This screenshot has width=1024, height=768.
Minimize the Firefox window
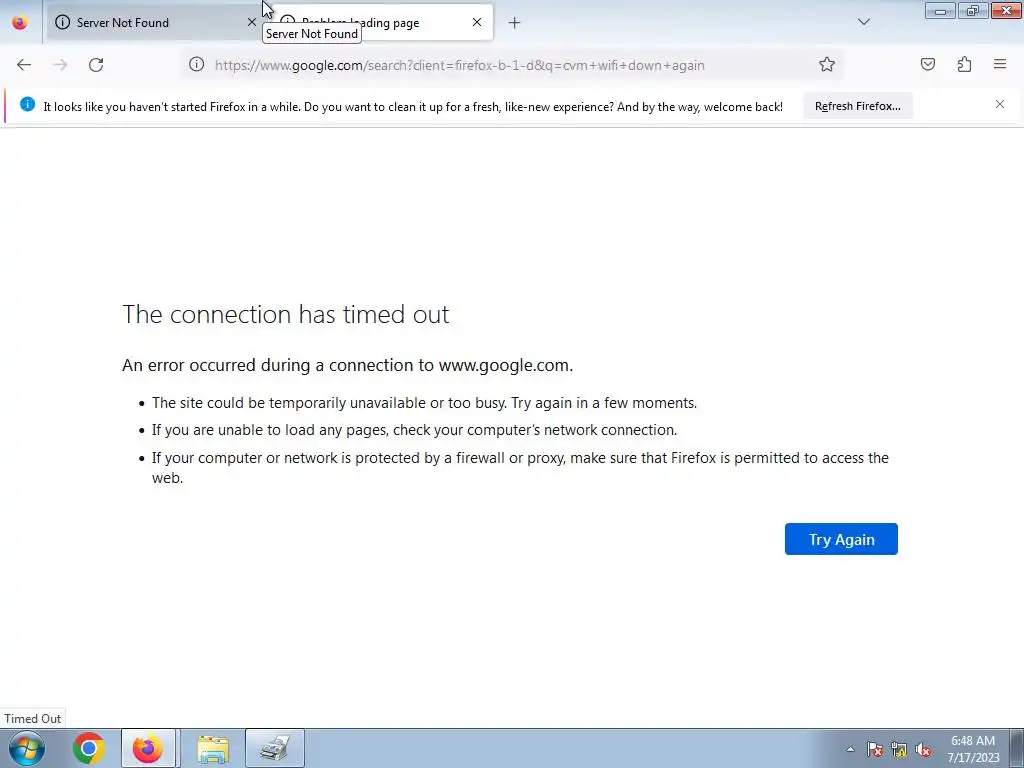click(940, 11)
